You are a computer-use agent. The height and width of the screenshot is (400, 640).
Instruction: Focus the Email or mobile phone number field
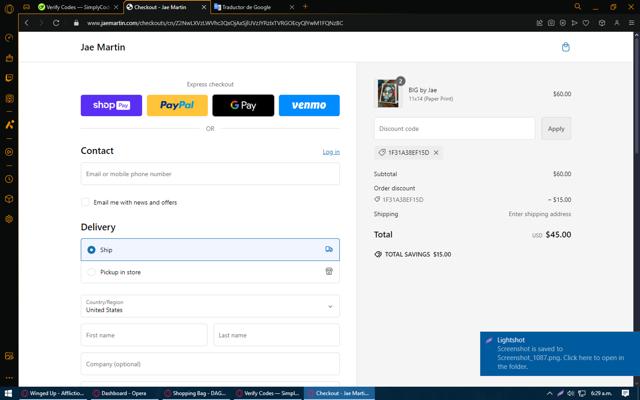click(x=210, y=174)
